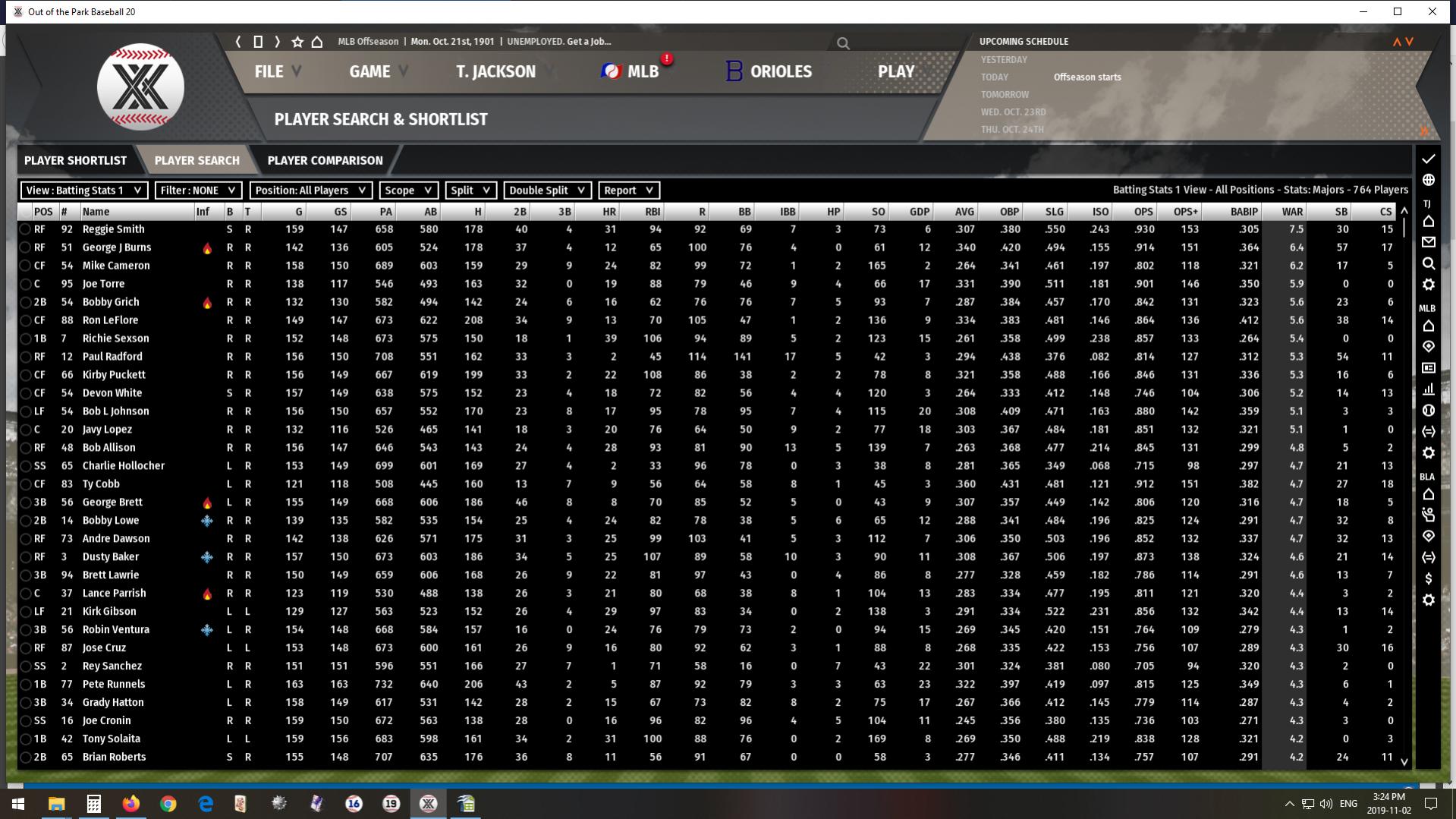Expand the Position: All Players dropdown
1456x819 pixels.
tap(310, 191)
